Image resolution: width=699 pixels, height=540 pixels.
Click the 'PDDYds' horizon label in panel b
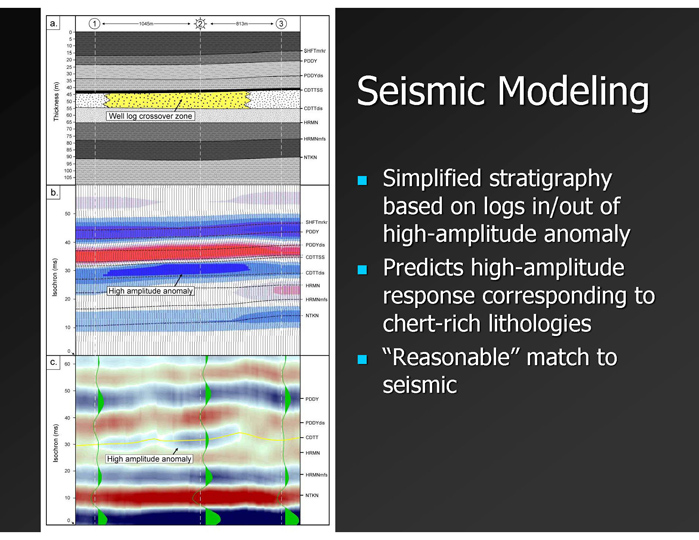pos(315,245)
